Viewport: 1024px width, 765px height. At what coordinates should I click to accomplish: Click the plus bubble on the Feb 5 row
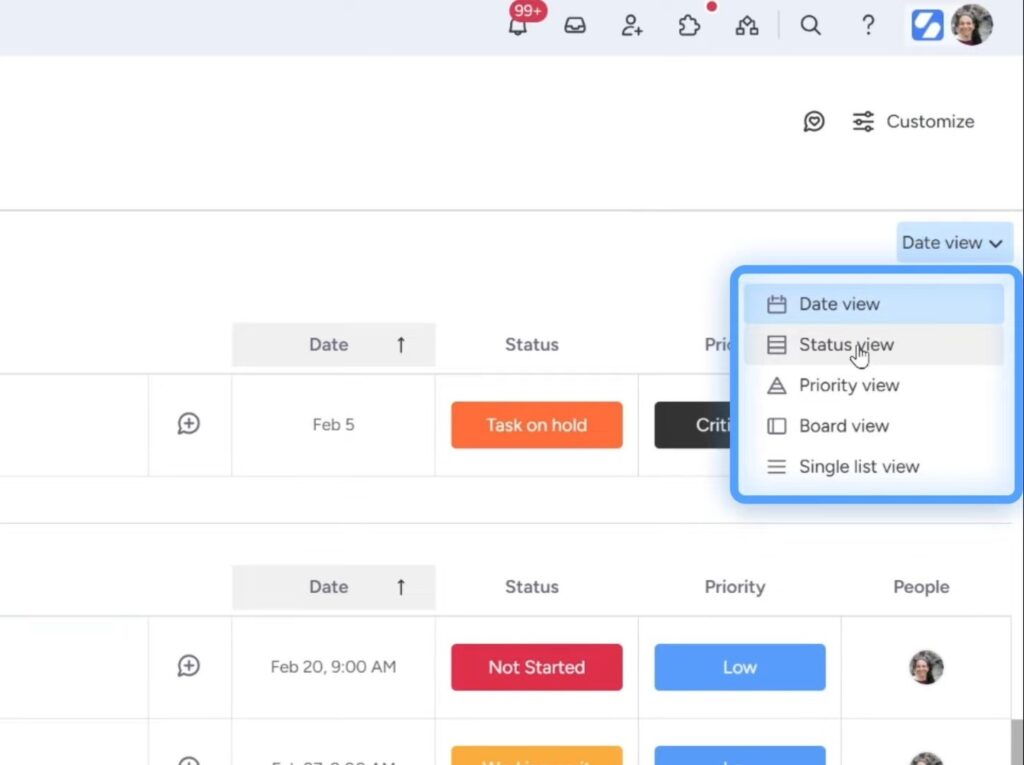coord(189,423)
